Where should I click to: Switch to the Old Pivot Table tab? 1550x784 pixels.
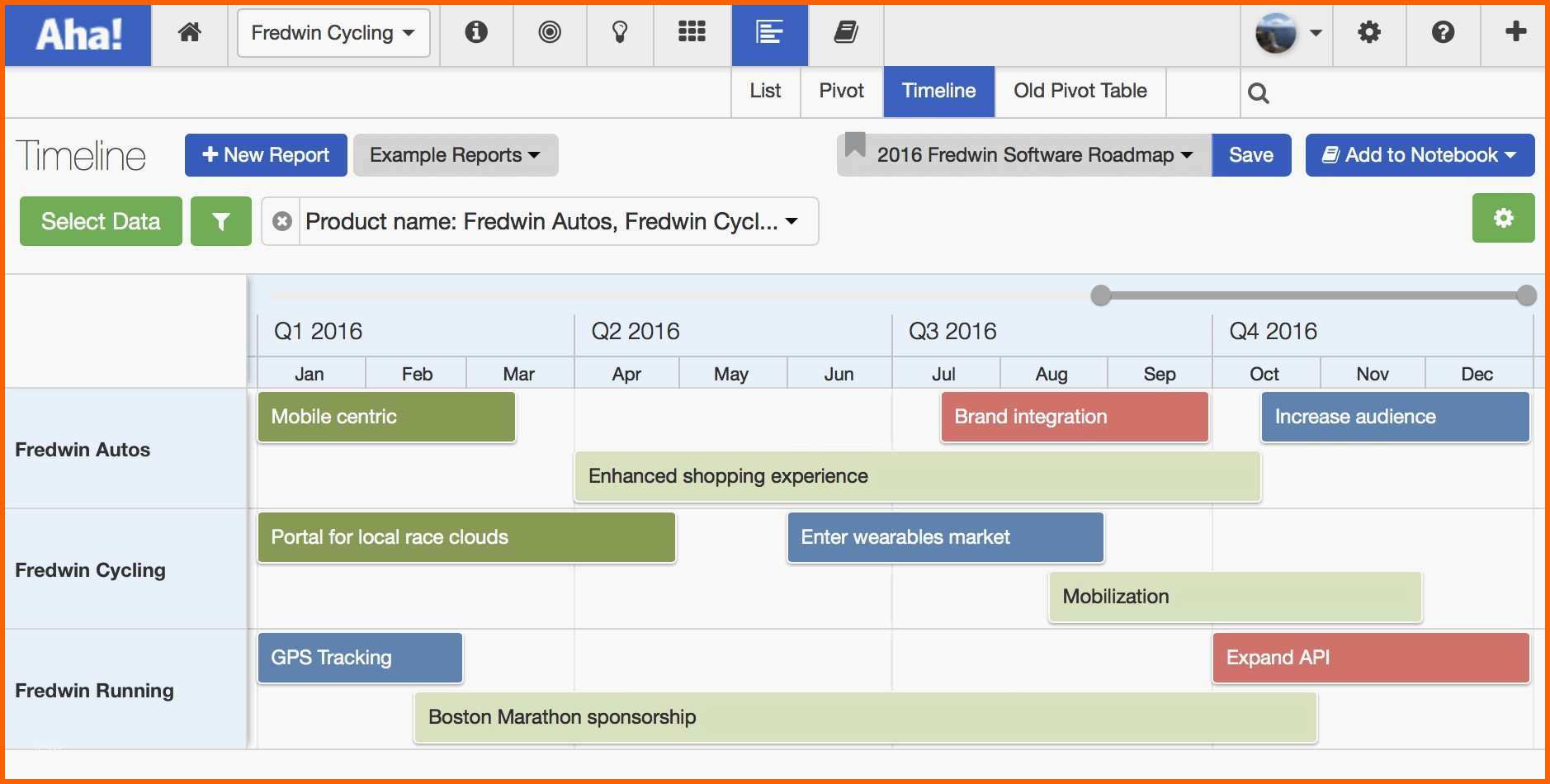coord(1080,91)
